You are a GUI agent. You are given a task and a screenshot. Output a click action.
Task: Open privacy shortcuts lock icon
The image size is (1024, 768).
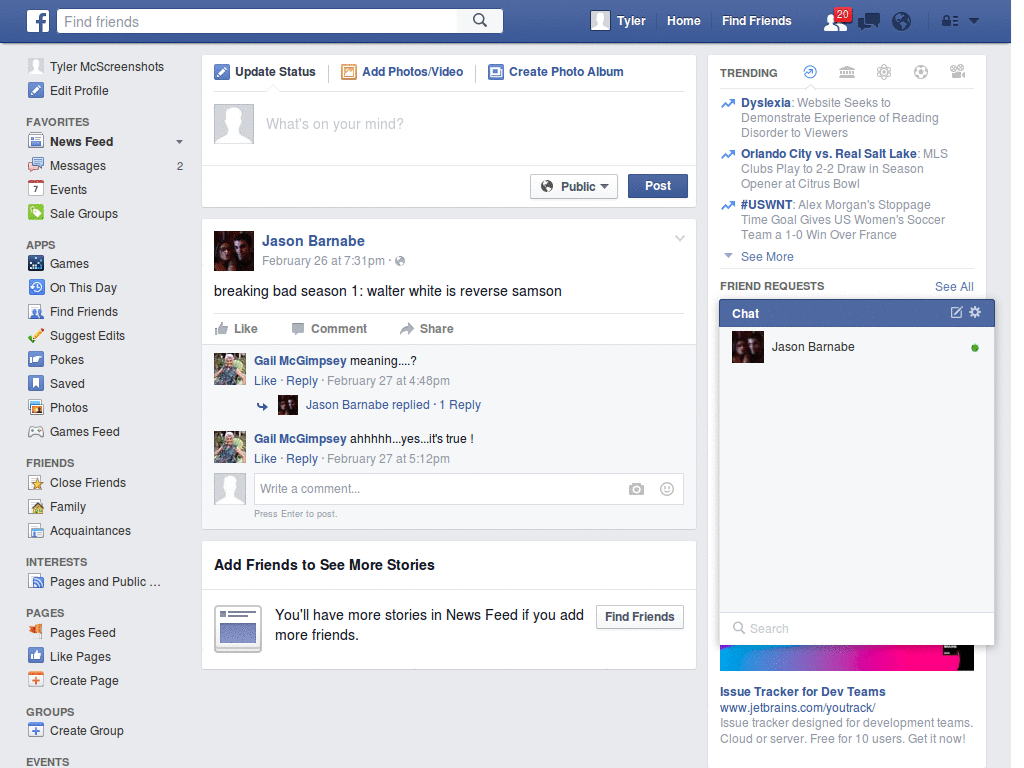pos(950,21)
